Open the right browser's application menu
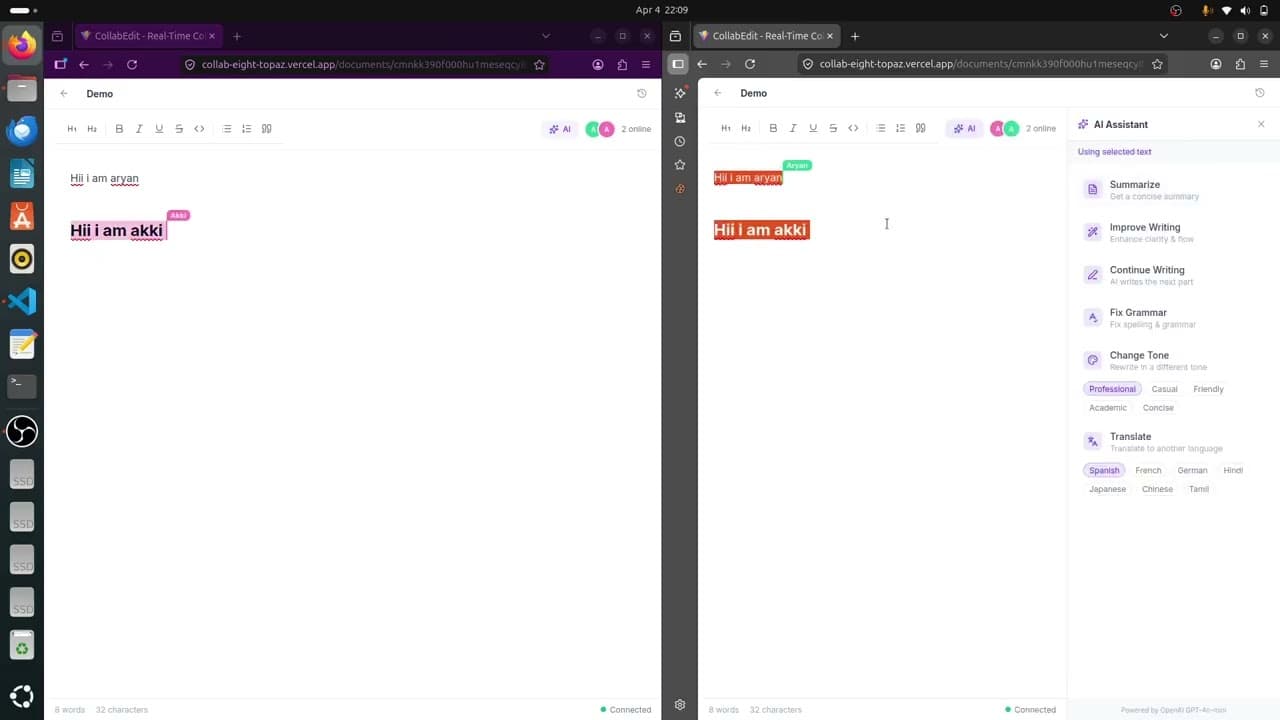Screen dimensions: 1280x720 [1264, 64]
